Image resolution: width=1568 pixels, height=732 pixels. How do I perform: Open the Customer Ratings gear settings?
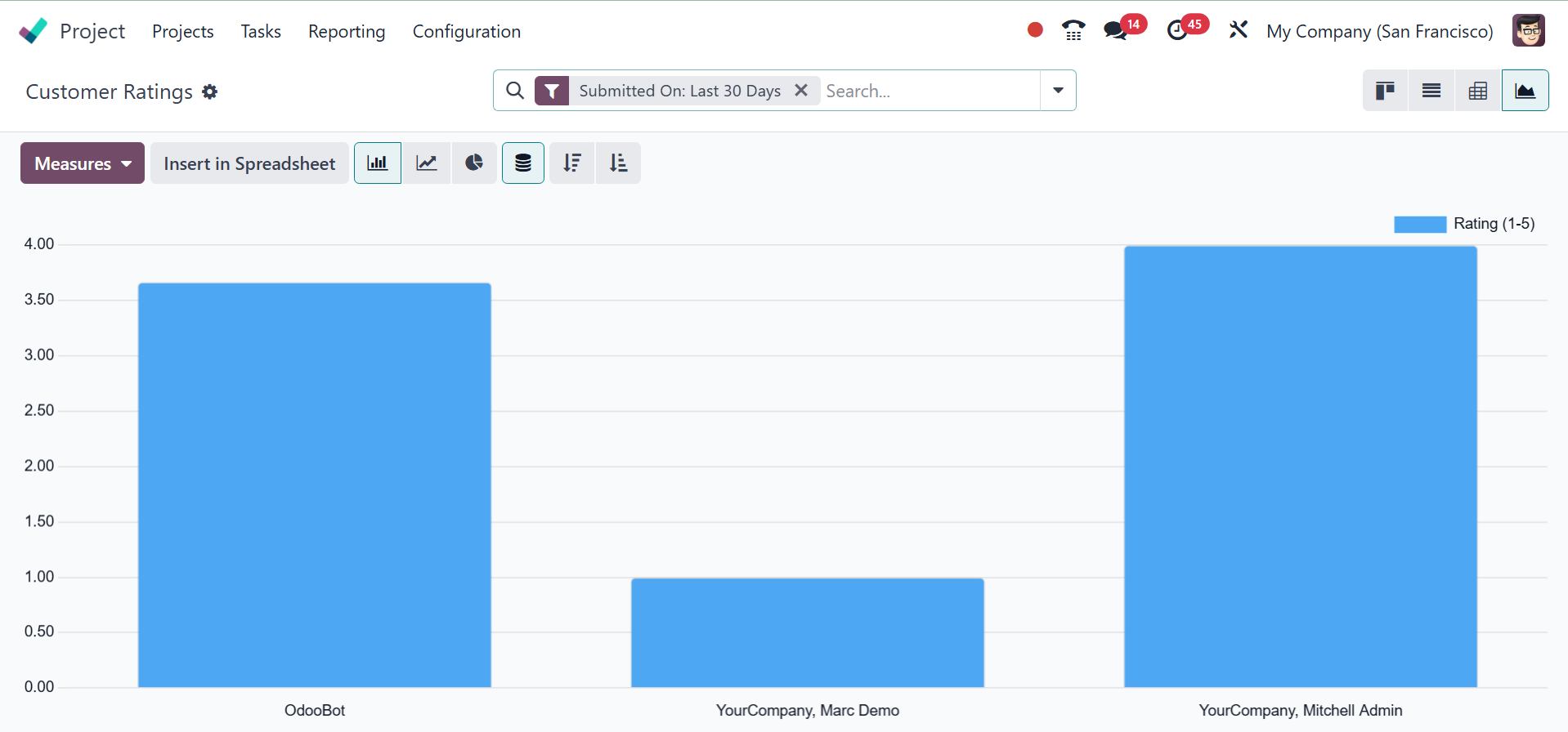[x=210, y=91]
